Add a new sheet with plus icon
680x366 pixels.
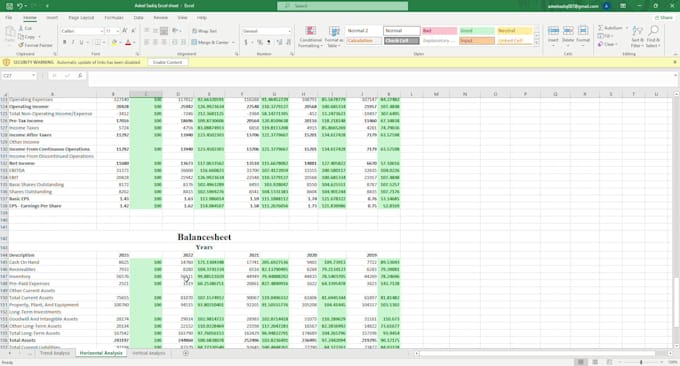tap(186, 353)
